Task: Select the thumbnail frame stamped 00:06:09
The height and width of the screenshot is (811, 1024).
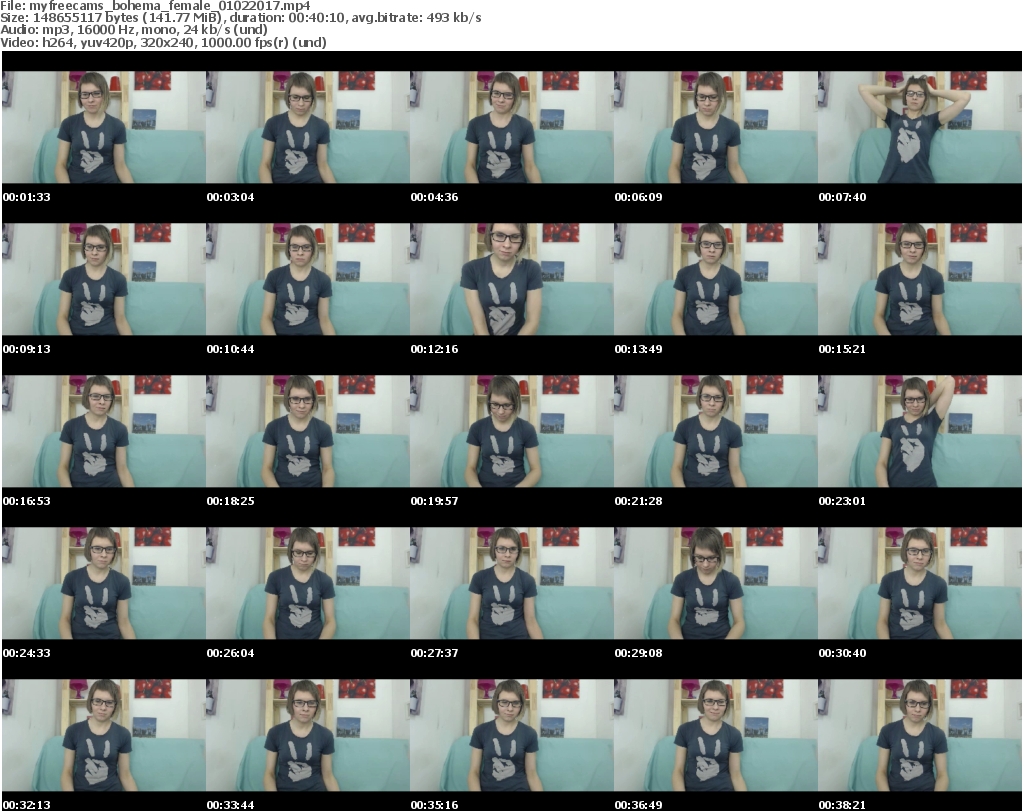Action: [716, 127]
